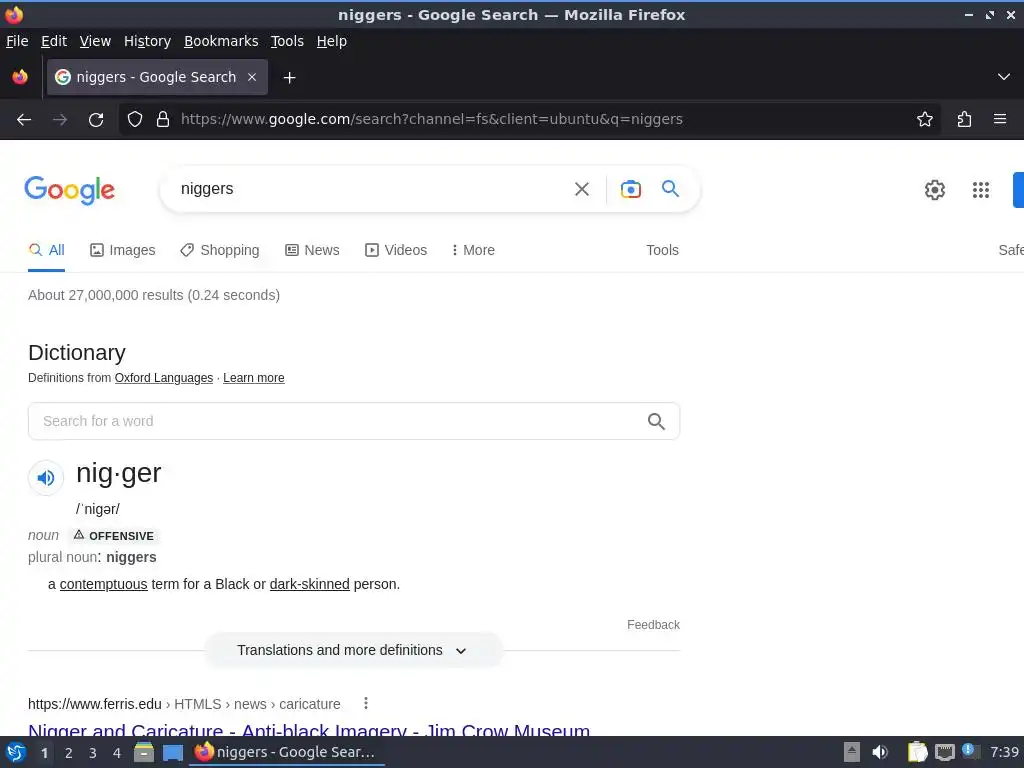Click the show desktop taskbar icon
Viewport: 1024px width, 768px height.
pos(173,753)
